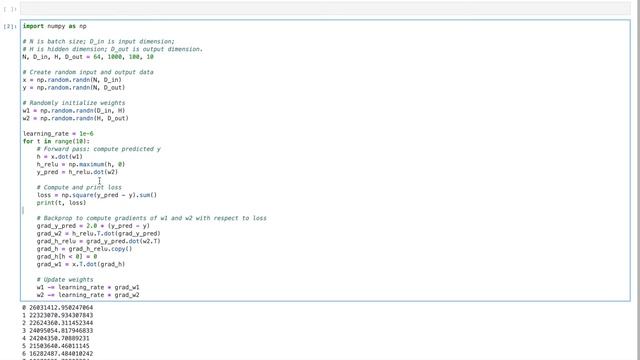640x360 pixels.
Task: Click the line 'for t in range(10):'
Action: 56,142
